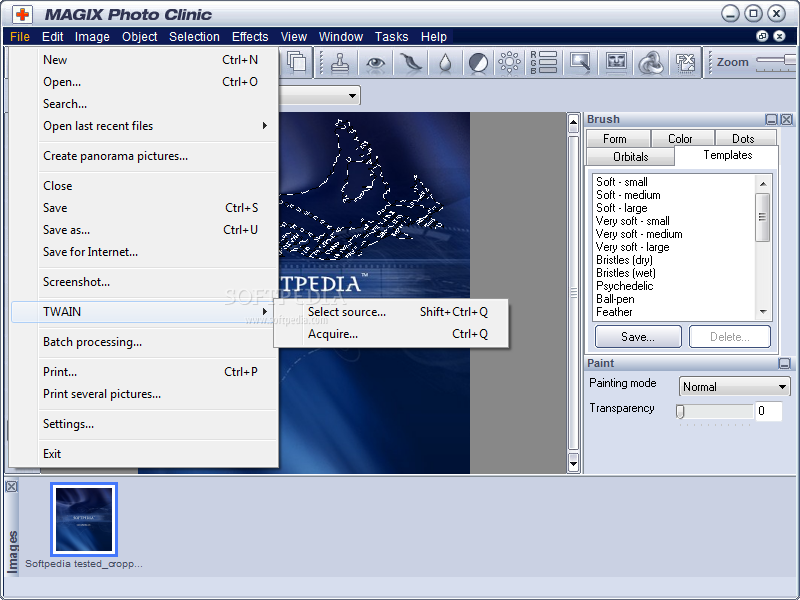
Task: Switch to the Form tab
Action: pos(618,139)
